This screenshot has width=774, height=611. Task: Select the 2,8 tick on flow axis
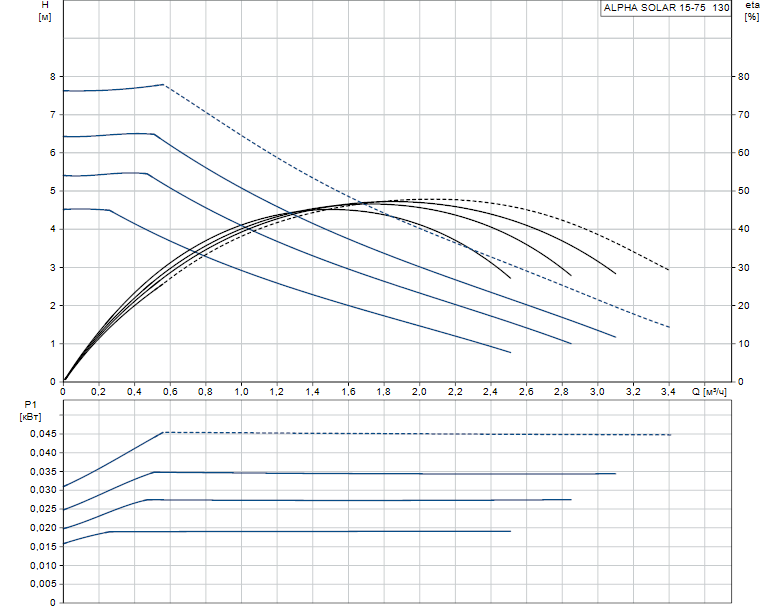point(562,392)
